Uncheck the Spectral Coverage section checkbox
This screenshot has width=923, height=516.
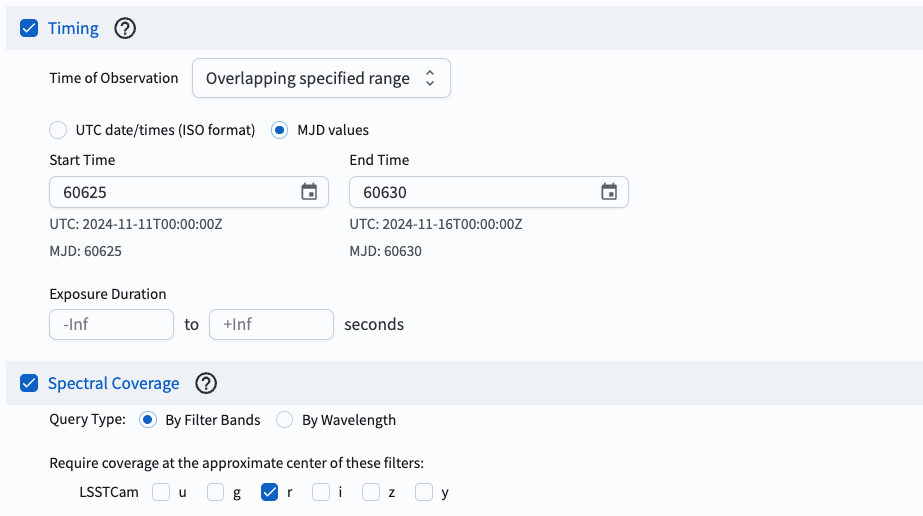click(29, 383)
